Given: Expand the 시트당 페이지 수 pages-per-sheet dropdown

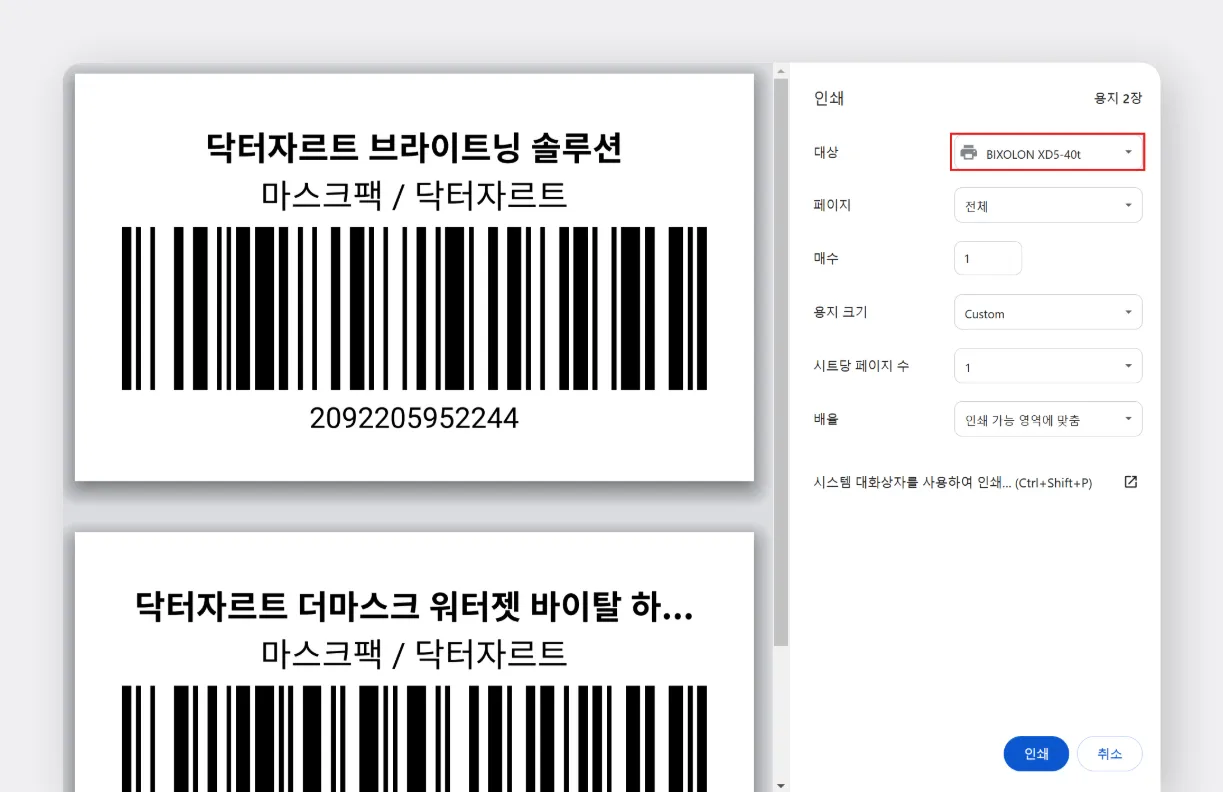Looking at the screenshot, I should click(1047, 366).
